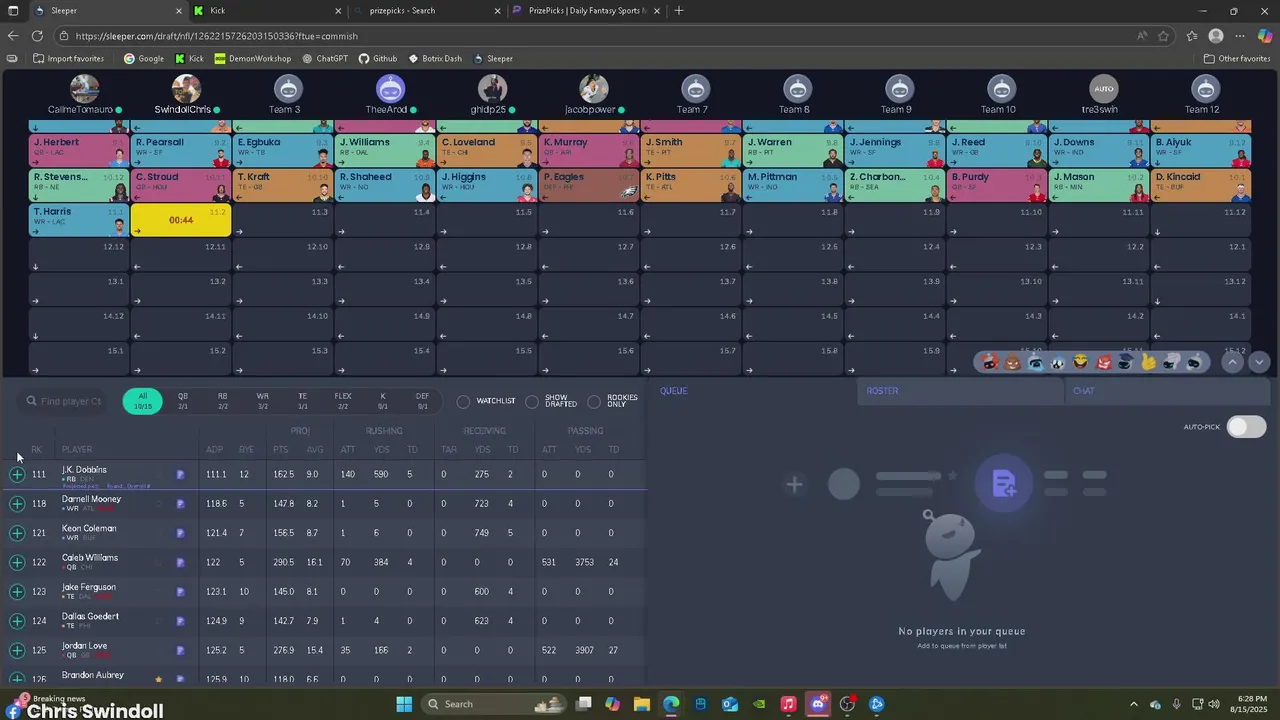Image resolution: width=1280 pixels, height=720 pixels.
Task: Collapse draft board with up chevron
Action: 1233,362
